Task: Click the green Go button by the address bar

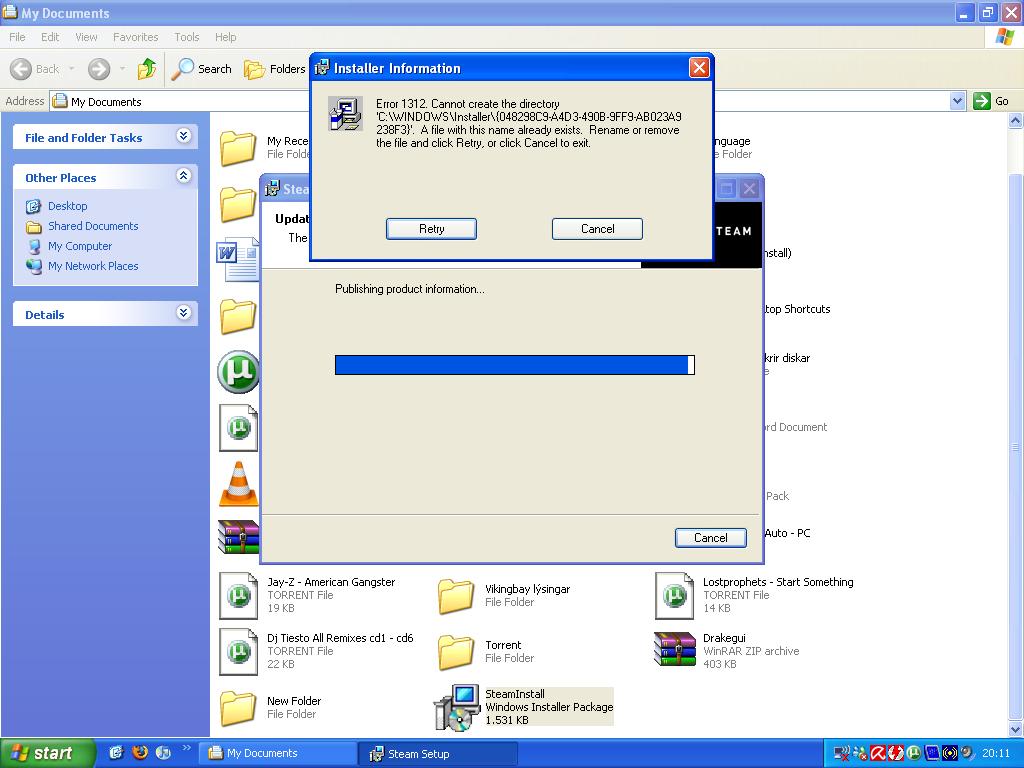Action: (991, 101)
